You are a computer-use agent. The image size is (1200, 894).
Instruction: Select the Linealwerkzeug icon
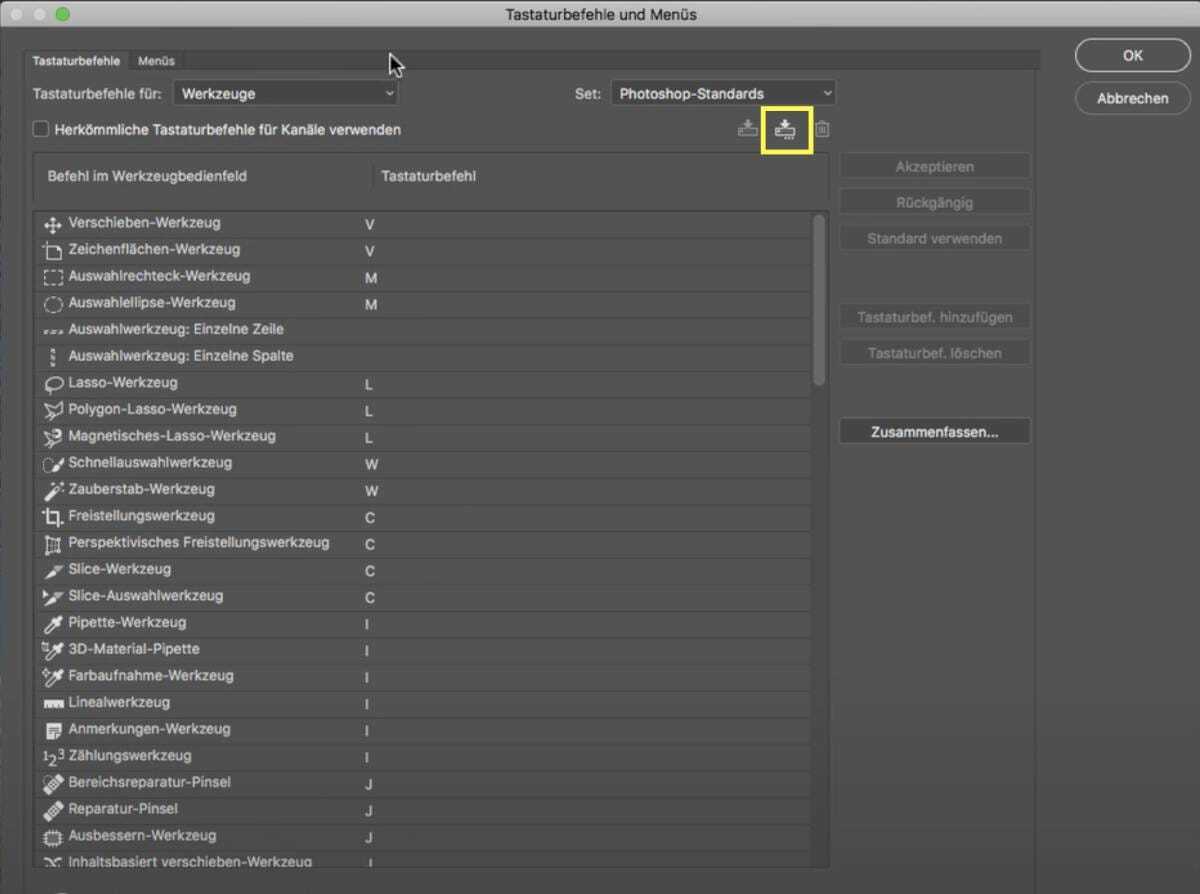point(51,702)
